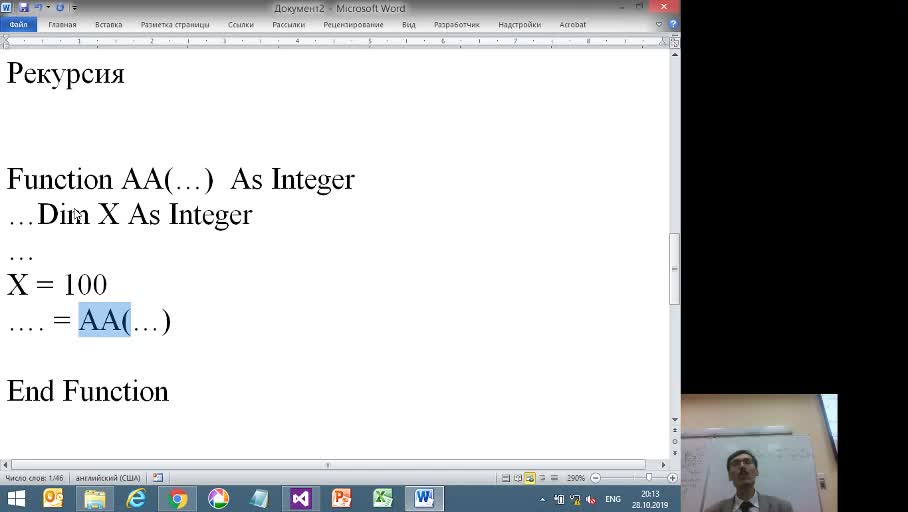This screenshot has height=512, width=908.
Task: Expand the collapsed ribbon with the chevron
Action: [658, 24]
